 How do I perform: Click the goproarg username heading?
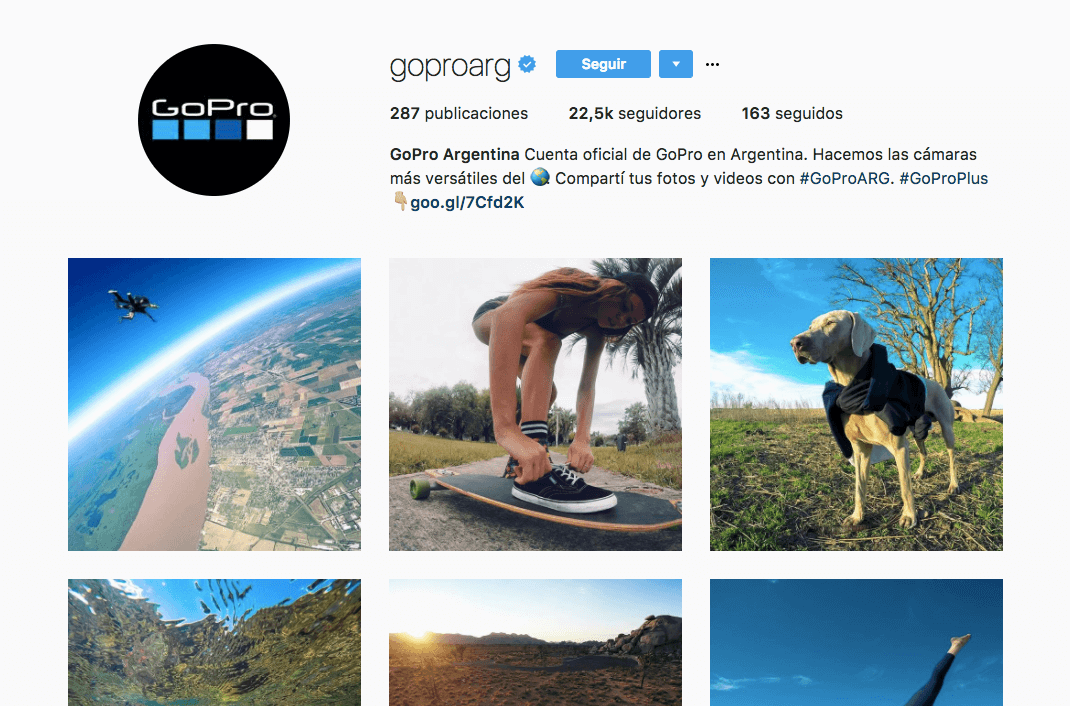click(450, 66)
